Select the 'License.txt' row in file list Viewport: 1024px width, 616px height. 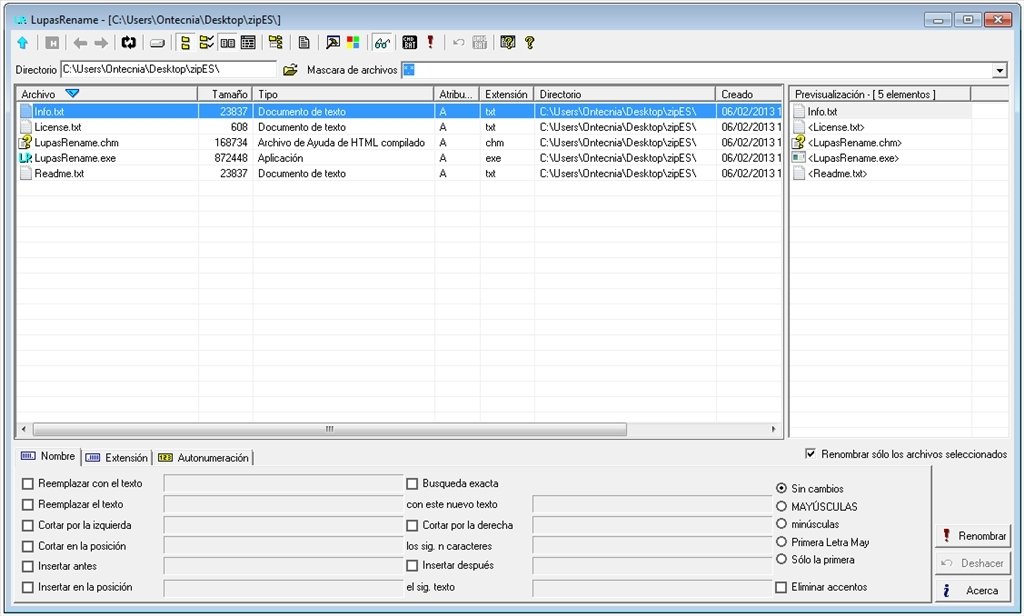(400, 127)
